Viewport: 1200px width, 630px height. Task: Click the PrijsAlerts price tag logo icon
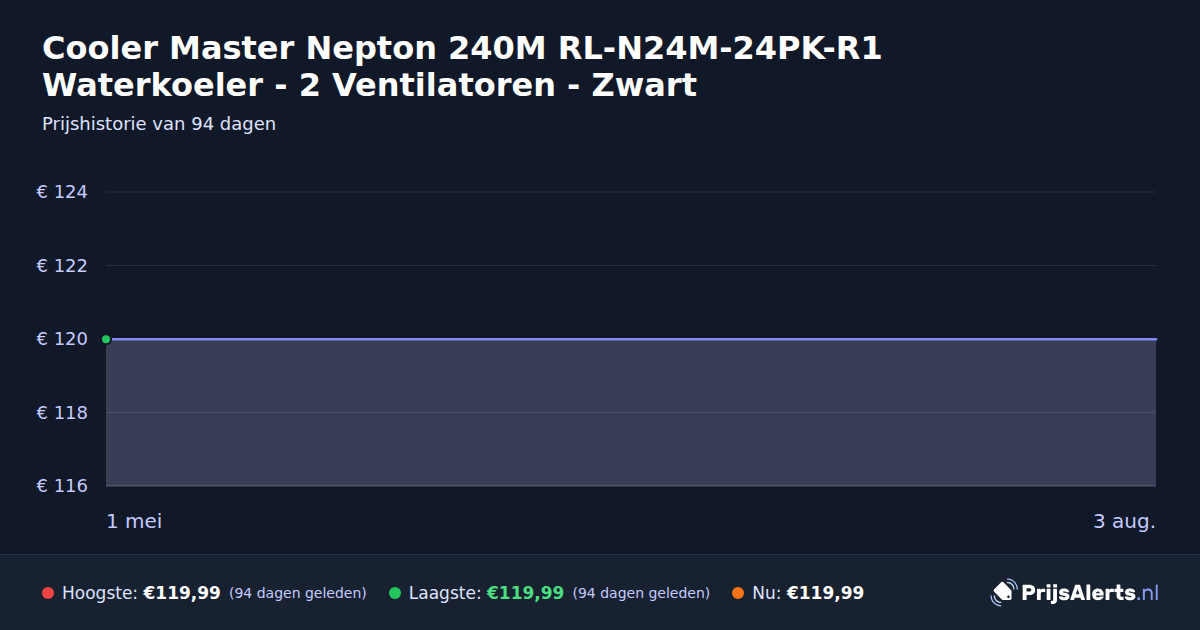click(1003, 593)
